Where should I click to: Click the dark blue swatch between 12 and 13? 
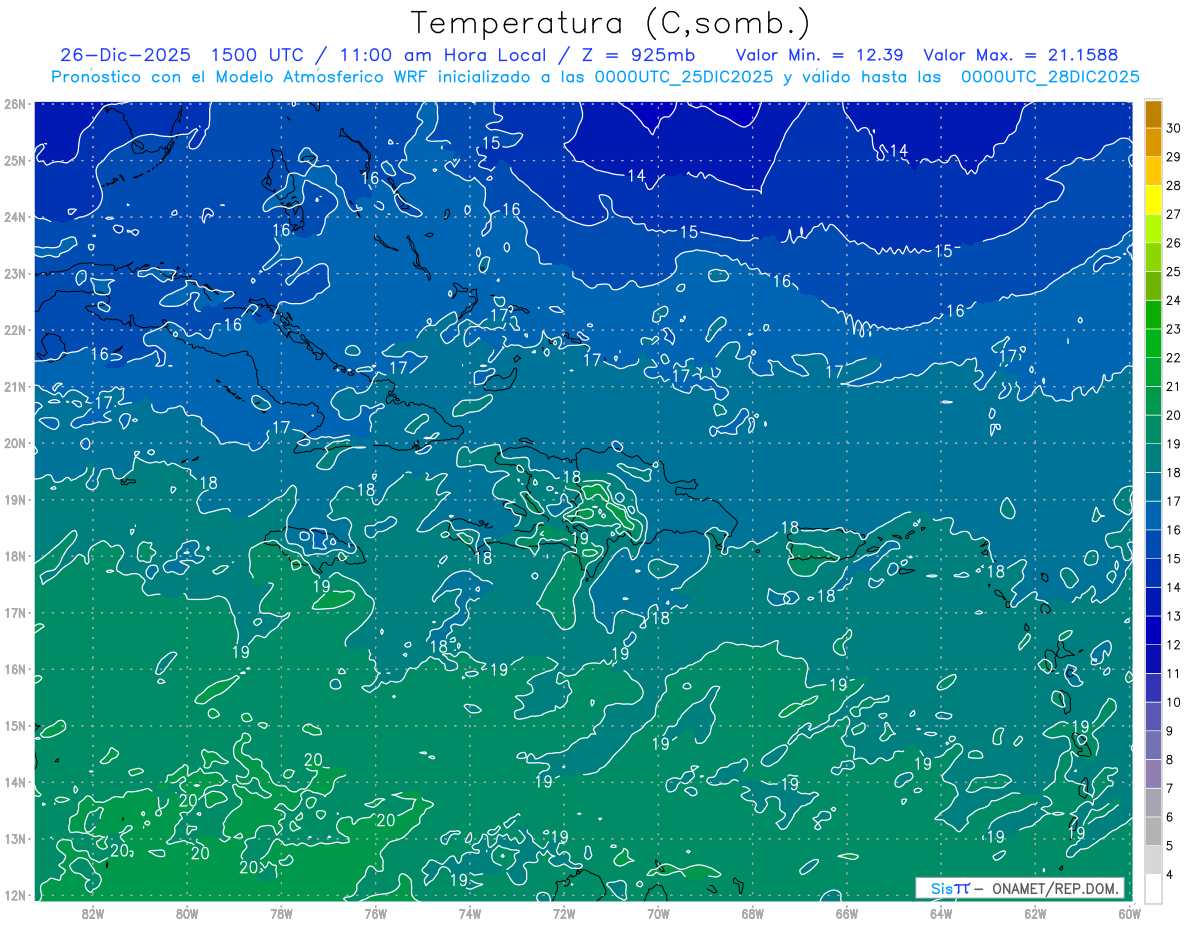point(1153,630)
